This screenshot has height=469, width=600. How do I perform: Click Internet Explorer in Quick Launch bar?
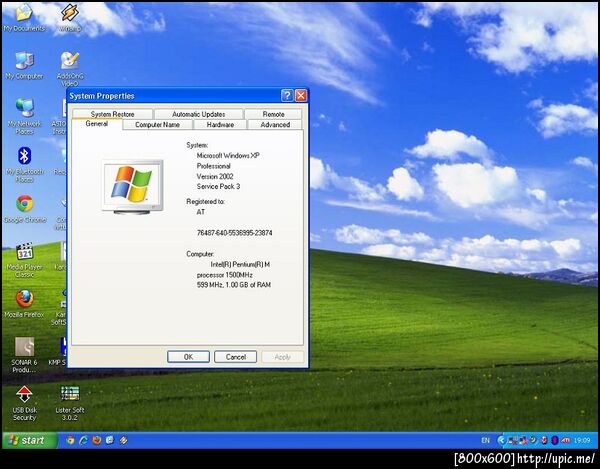click(83, 440)
